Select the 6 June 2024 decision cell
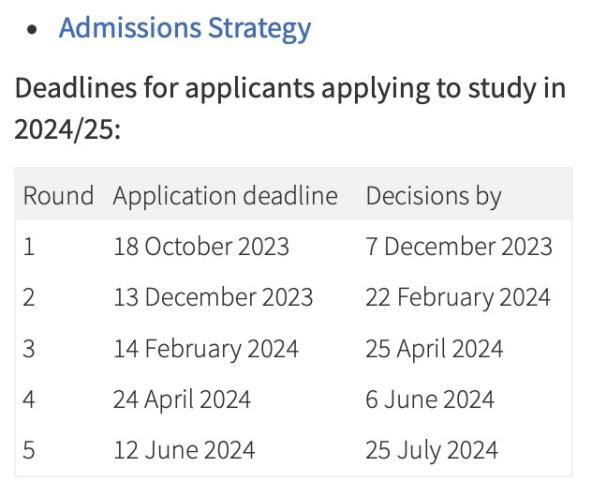The image size is (592, 497). (x=430, y=399)
